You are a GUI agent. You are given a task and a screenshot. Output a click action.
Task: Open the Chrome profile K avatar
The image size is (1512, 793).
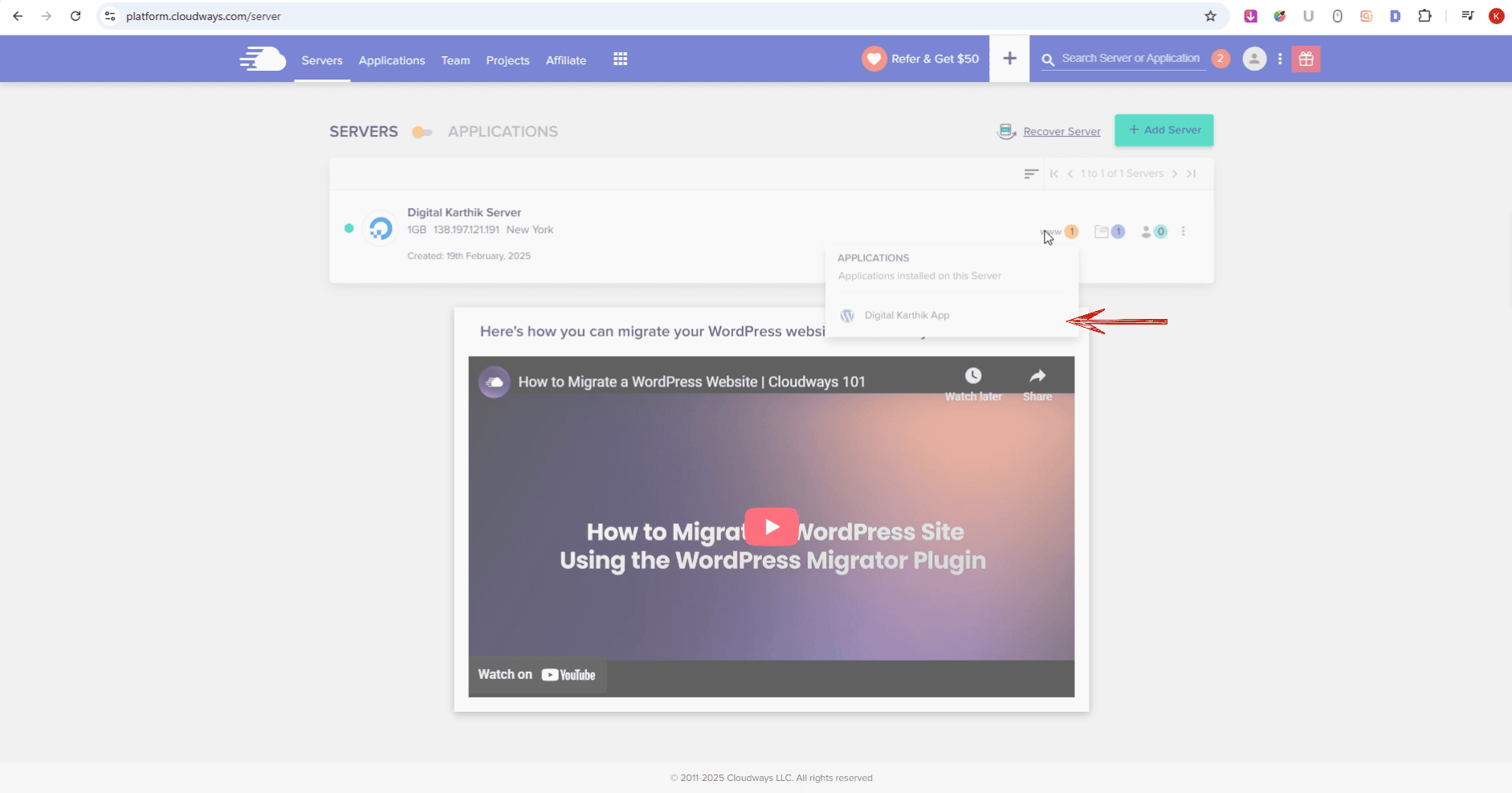click(1497, 16)
